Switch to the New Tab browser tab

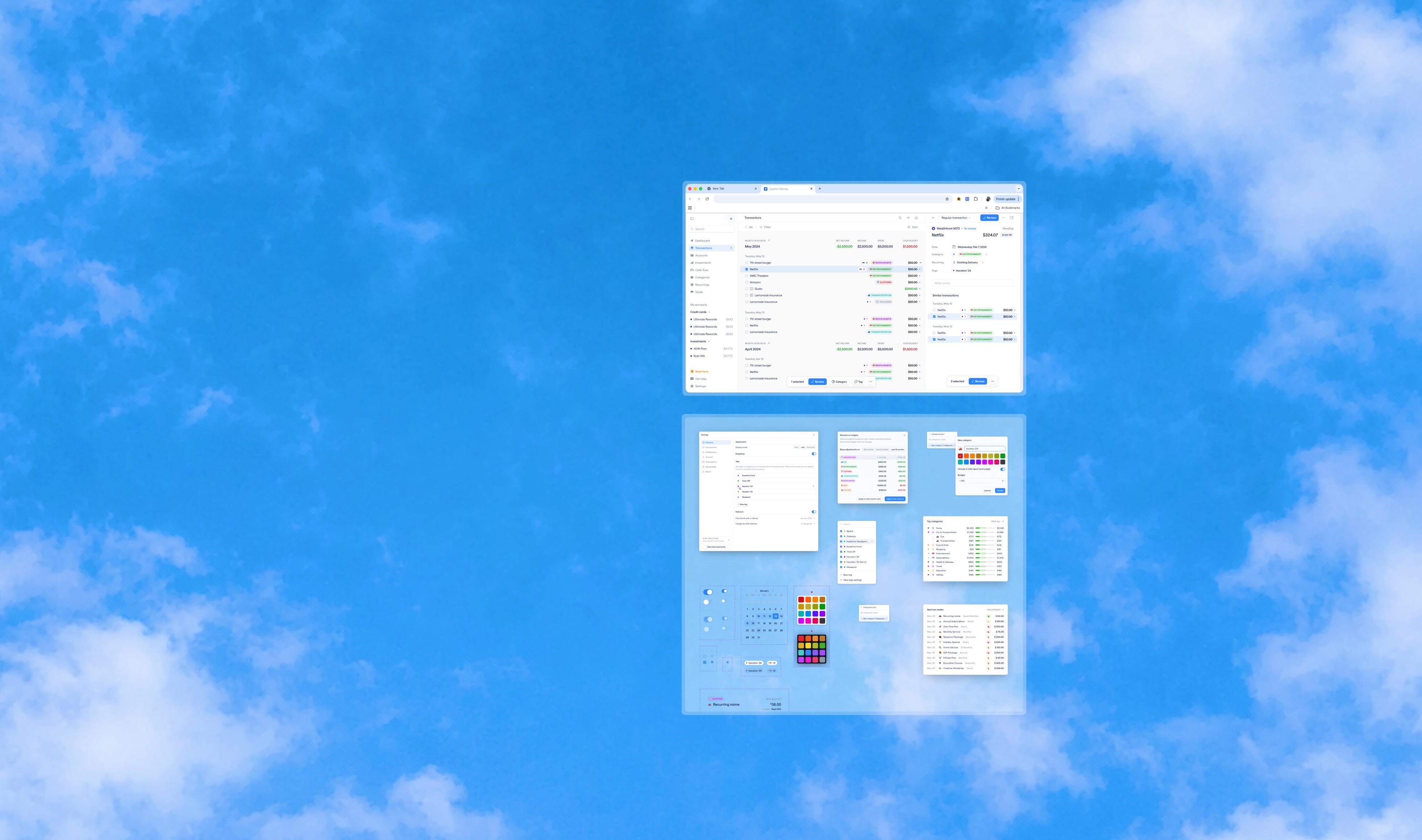718,188
